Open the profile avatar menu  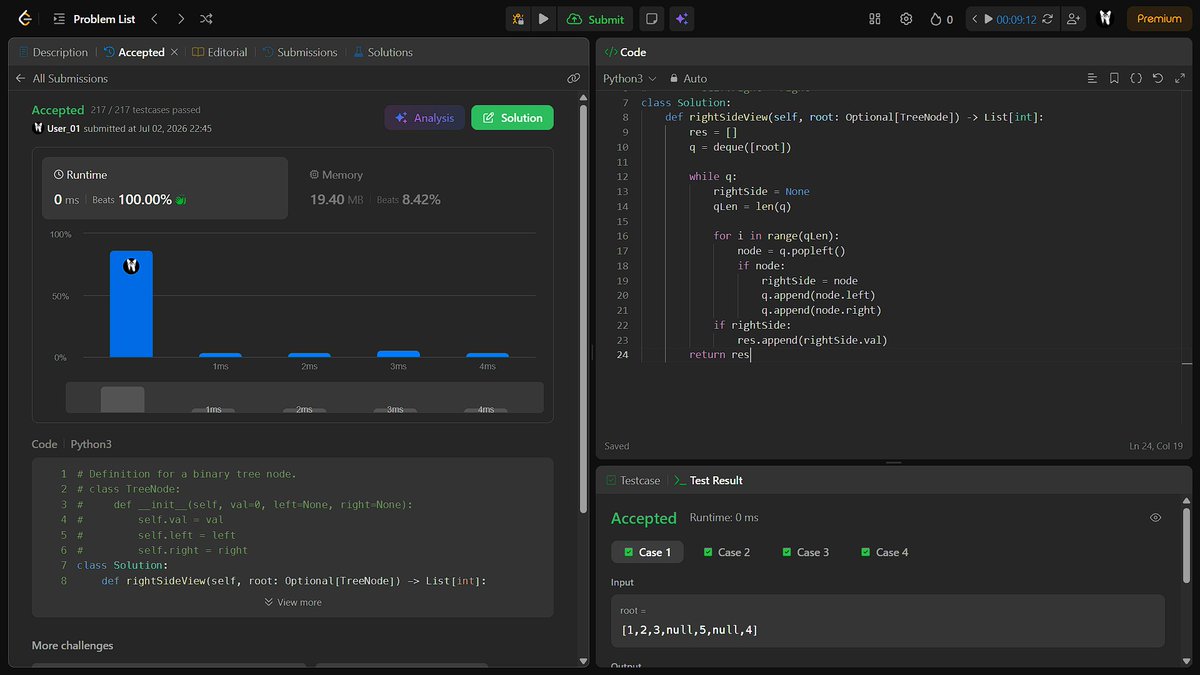[x=1105, y=19]
